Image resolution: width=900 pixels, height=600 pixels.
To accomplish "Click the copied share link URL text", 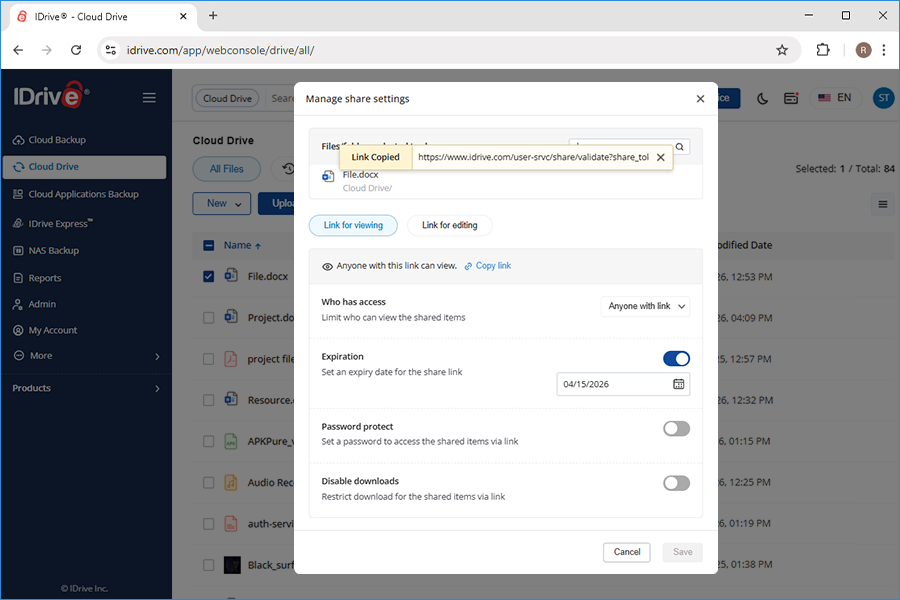I will coord(533,157).
